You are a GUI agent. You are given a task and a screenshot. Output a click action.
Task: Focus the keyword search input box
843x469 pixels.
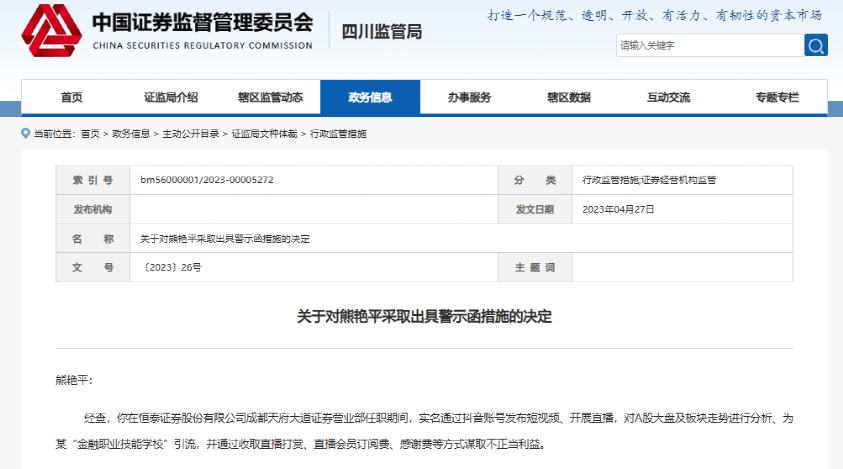[709, 45]
